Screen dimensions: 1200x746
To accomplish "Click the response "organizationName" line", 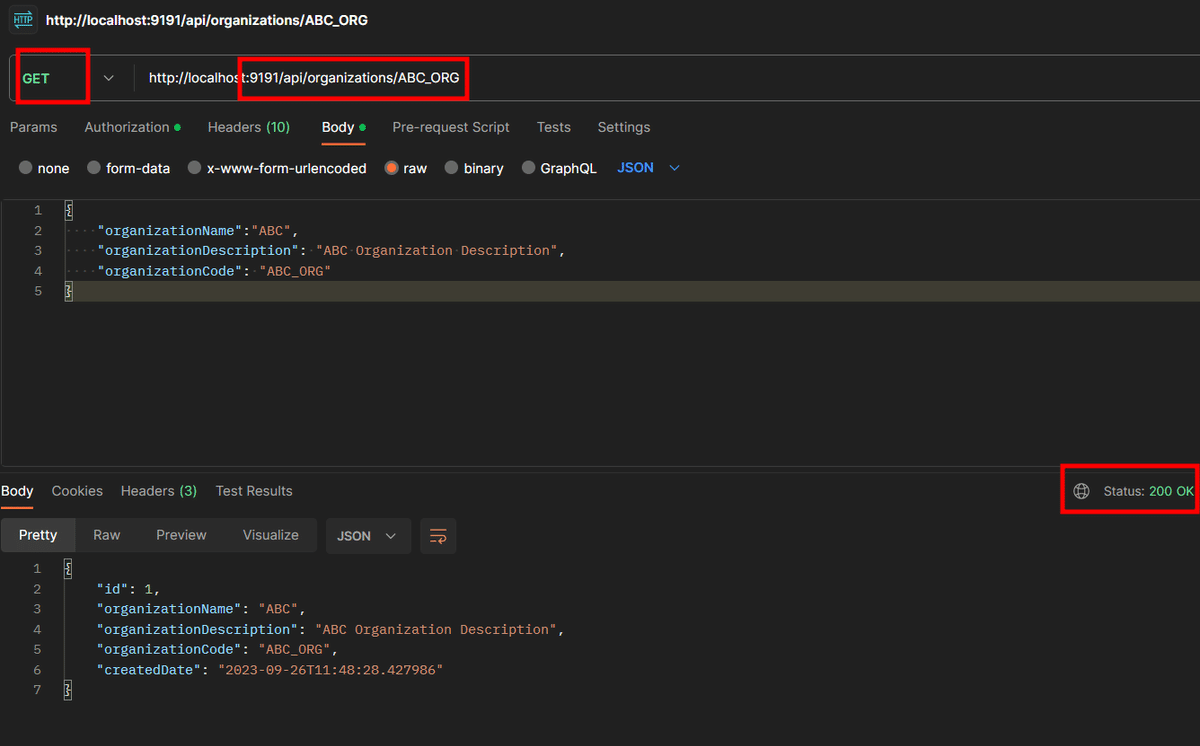I will [199, 609].
